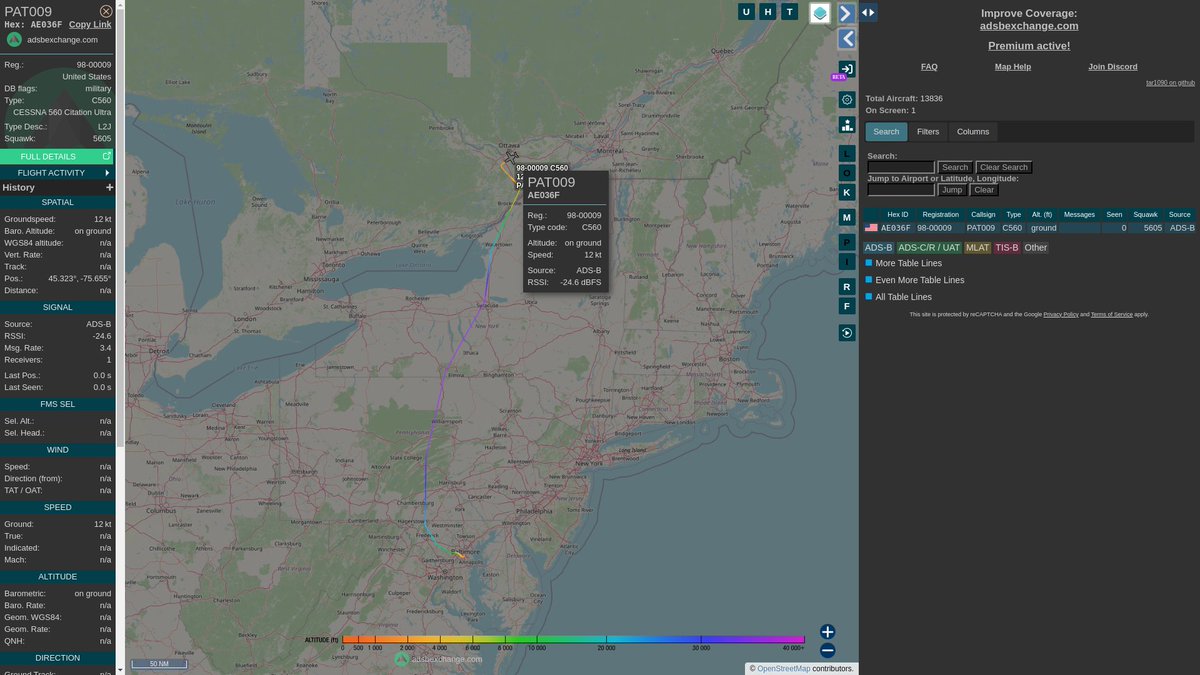Sort table by Hex ID column
The image size is (1200, 675).
coord(898,214)
